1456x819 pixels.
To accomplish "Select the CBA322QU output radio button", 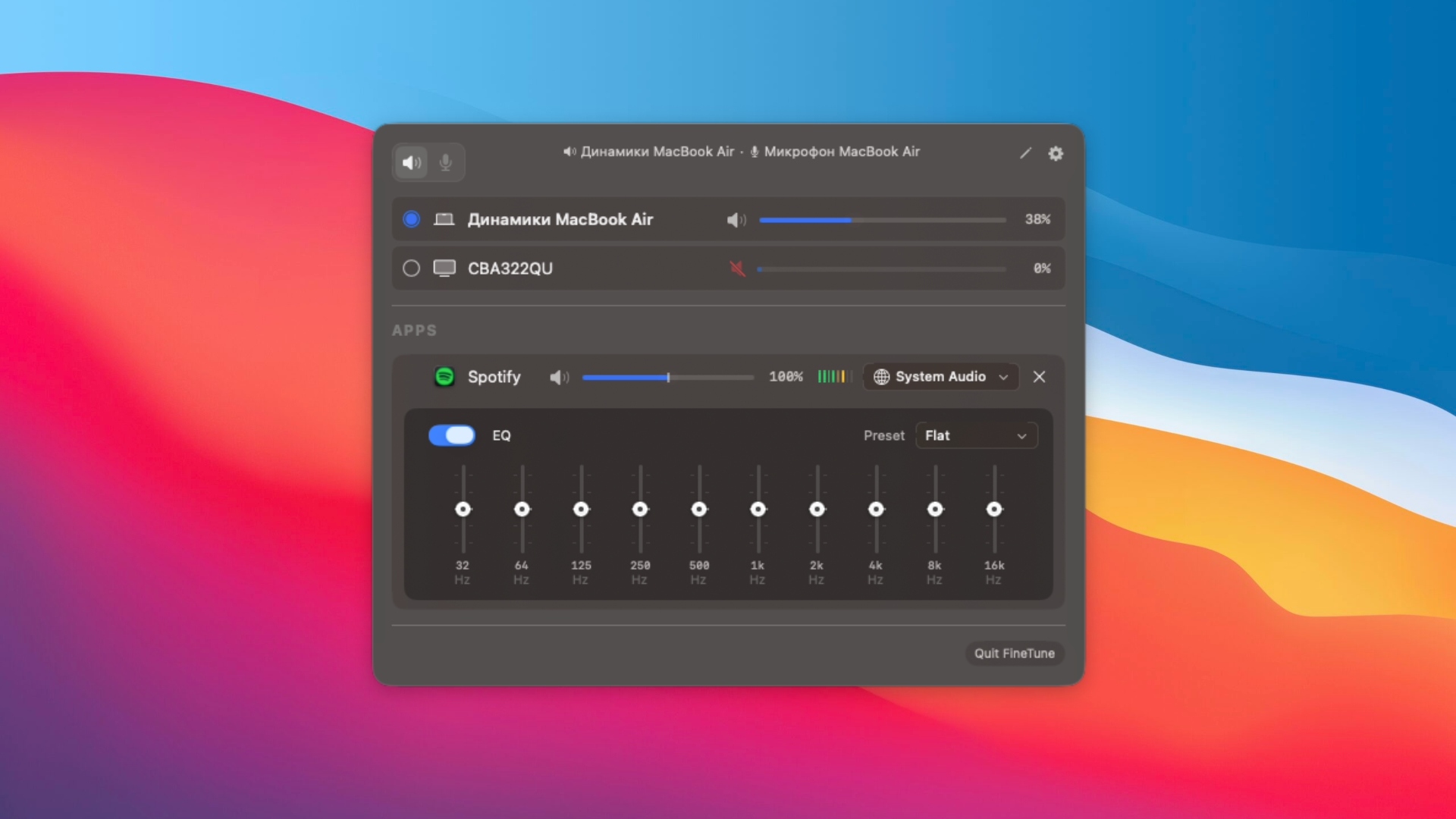I will coord(411,268).
